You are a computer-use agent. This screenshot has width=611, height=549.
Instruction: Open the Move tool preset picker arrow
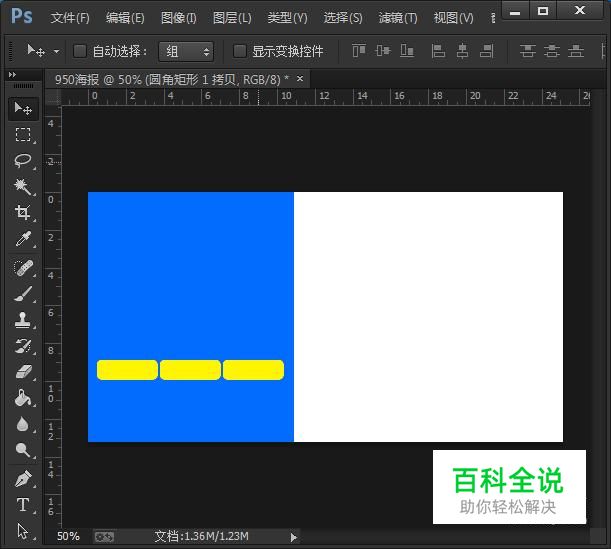(56, 51)
